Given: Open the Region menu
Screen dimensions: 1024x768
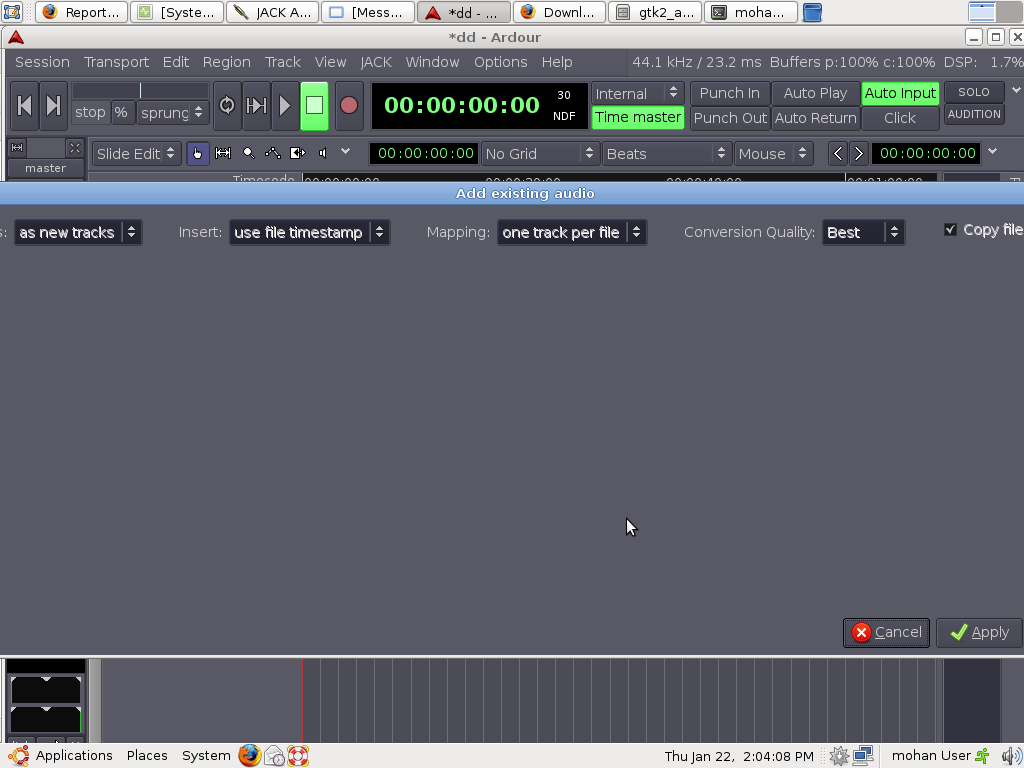Looking at the screenshot, I should pyautogui.click(x=226, y=62).
